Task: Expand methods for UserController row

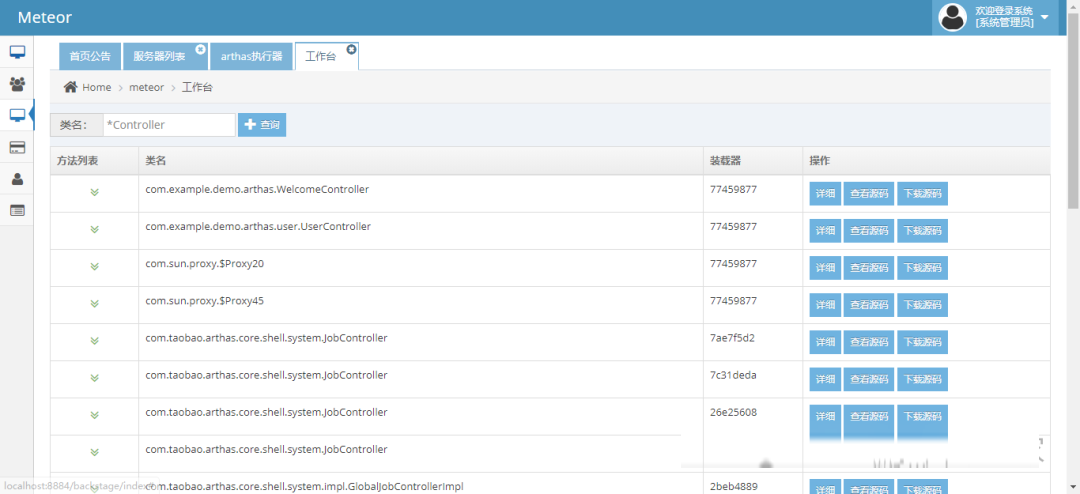Action: tap(94, 229)
